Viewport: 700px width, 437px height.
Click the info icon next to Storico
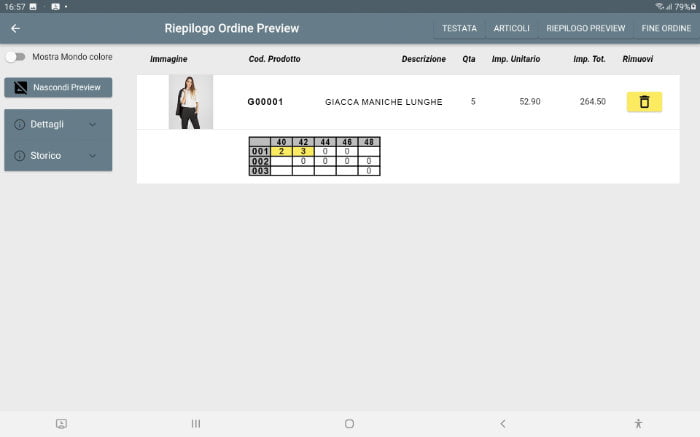[x=20, y=155]
